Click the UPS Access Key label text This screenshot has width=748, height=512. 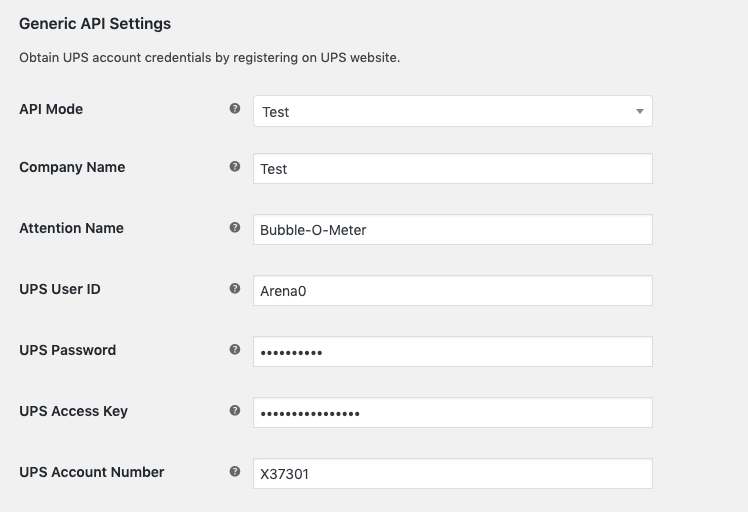73,411
